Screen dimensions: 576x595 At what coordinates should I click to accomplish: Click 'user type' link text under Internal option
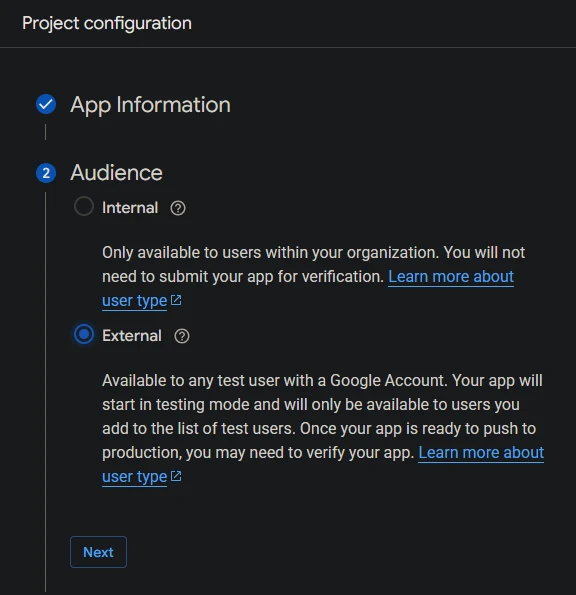(134, 301)
